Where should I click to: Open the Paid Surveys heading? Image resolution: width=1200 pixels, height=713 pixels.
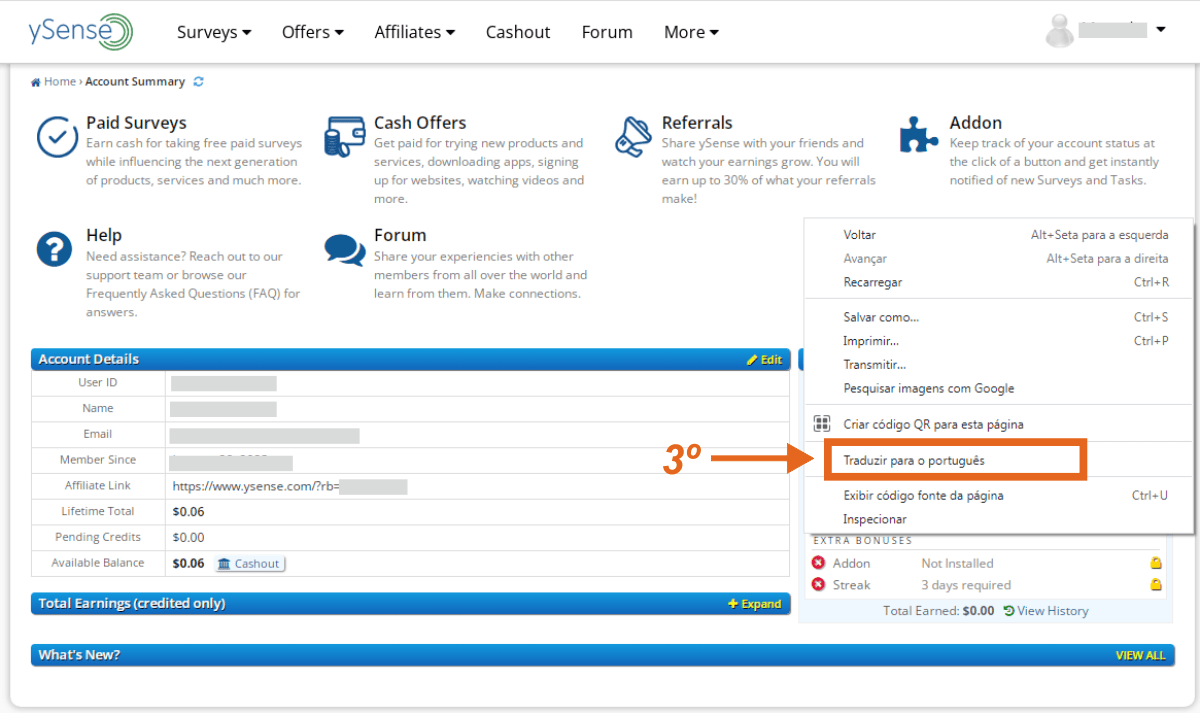tap(136, 123)
